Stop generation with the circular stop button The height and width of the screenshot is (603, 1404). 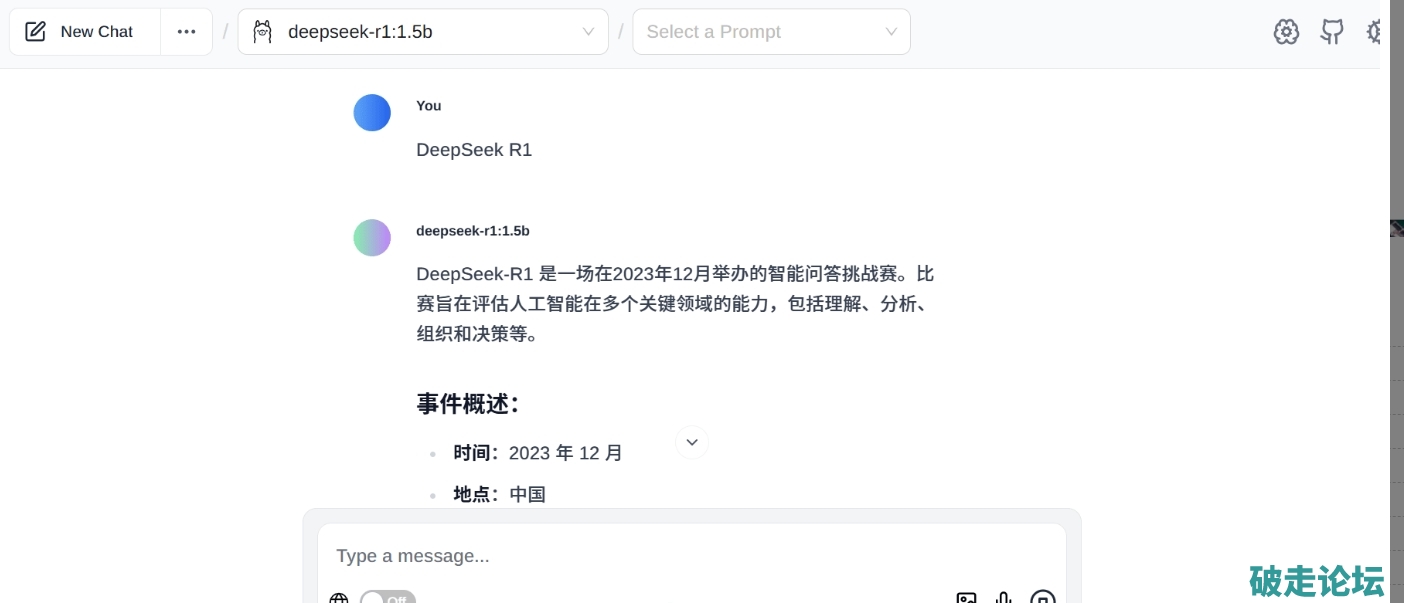(x=1043, y=597)
